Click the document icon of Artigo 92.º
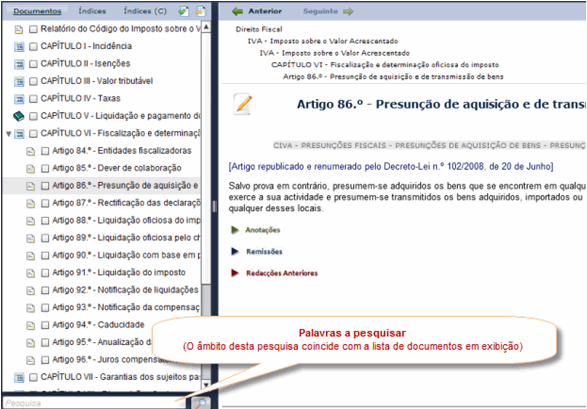 tap(30, 290)
